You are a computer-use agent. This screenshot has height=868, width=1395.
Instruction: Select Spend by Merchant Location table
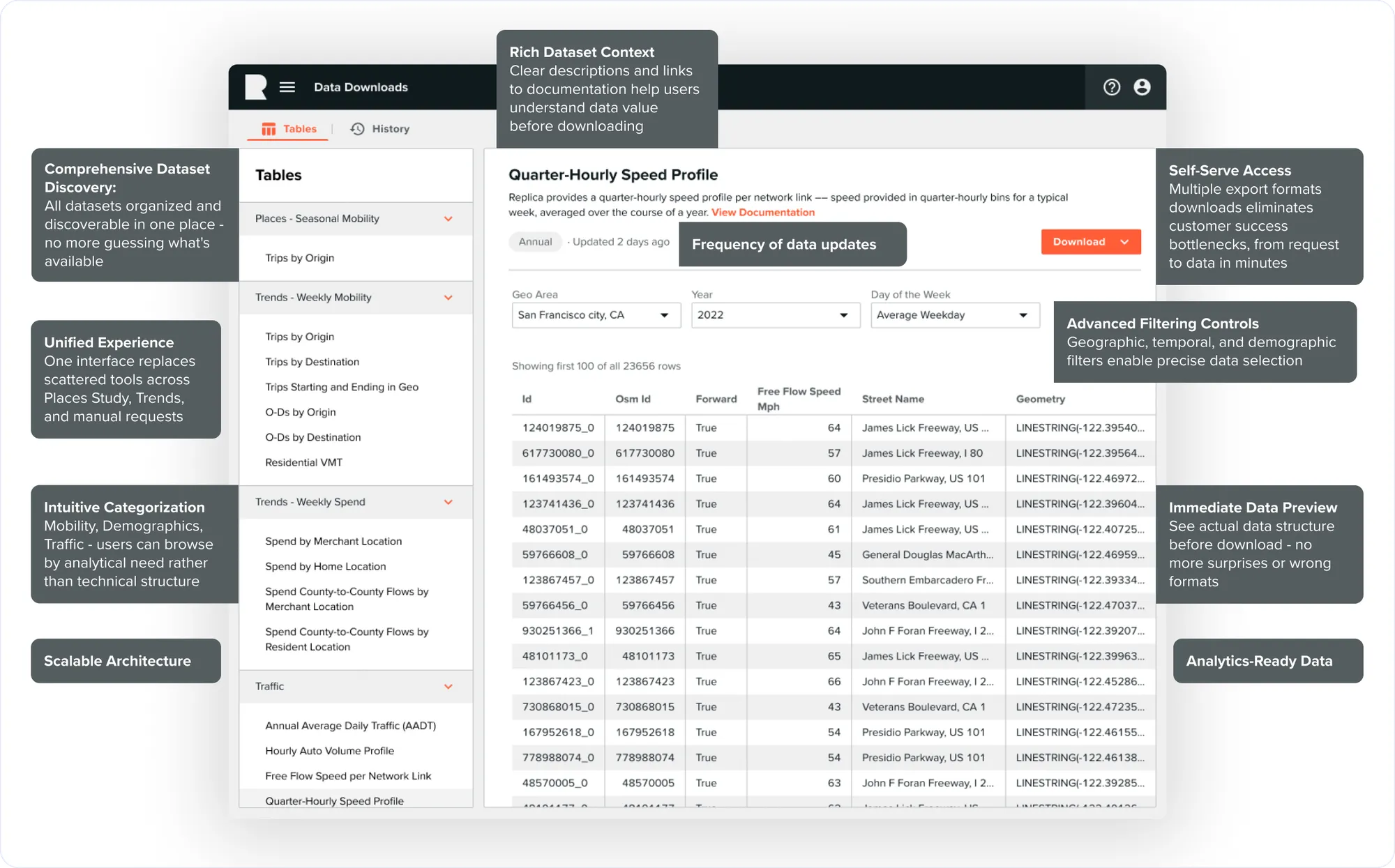click(333, 541)
